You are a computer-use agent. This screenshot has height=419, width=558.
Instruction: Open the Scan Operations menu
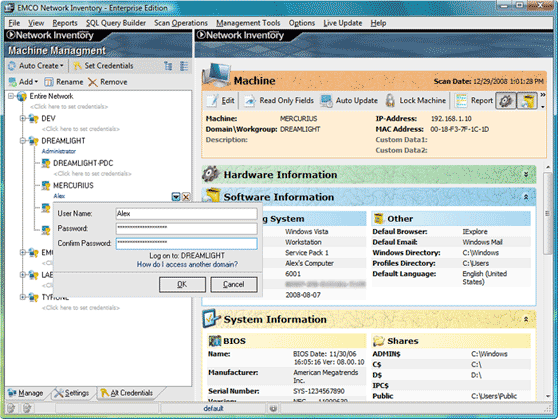coord(181,23)
